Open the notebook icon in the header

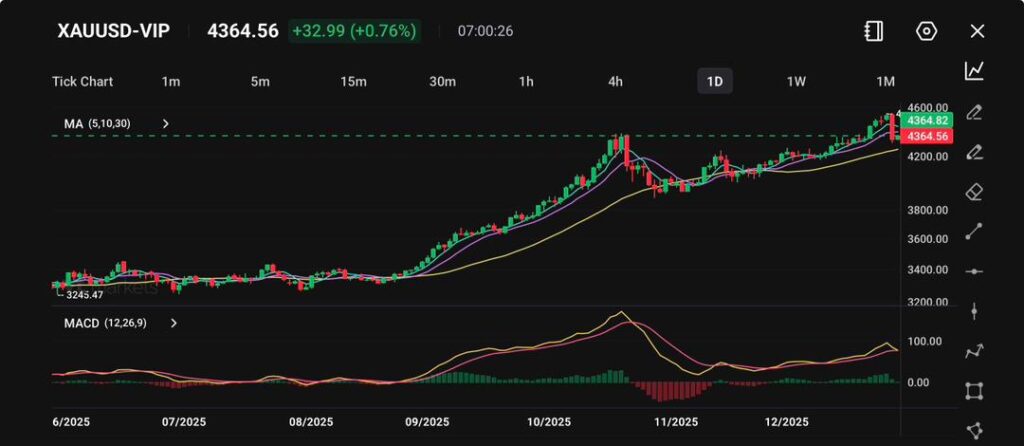pos(874,31)
